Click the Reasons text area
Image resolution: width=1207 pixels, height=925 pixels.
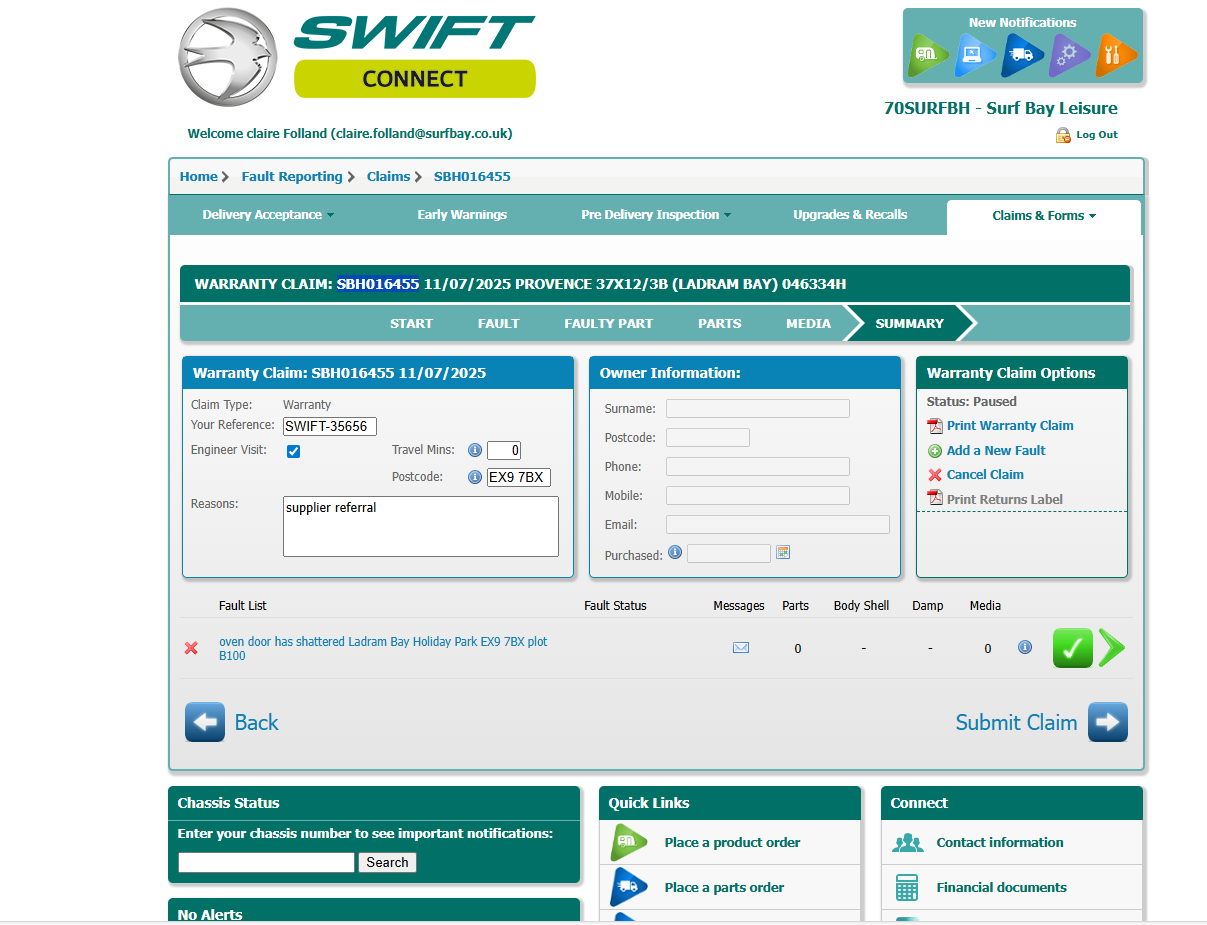(421, 527)
